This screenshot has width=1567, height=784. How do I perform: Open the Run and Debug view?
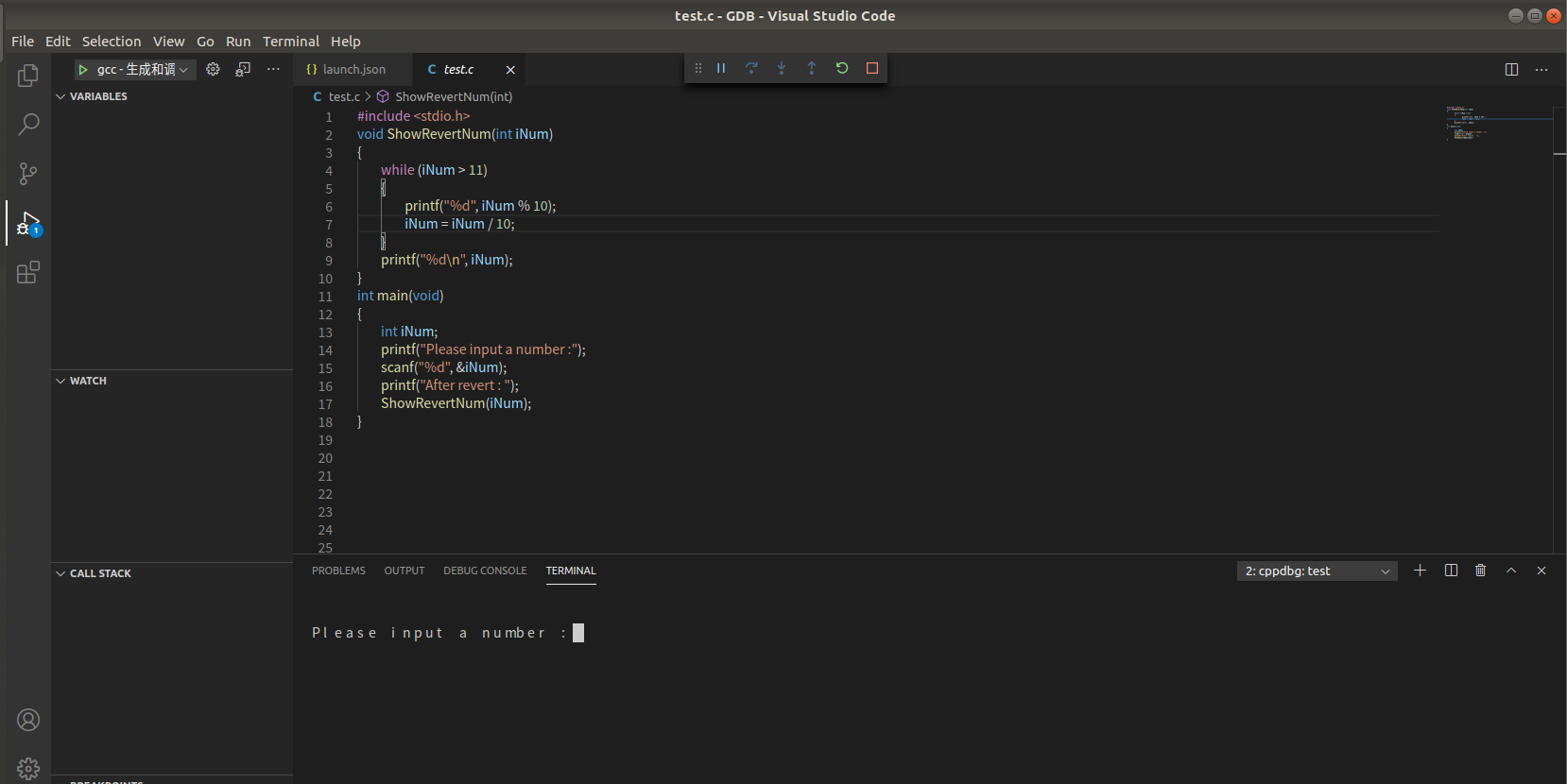click(28, 224)
